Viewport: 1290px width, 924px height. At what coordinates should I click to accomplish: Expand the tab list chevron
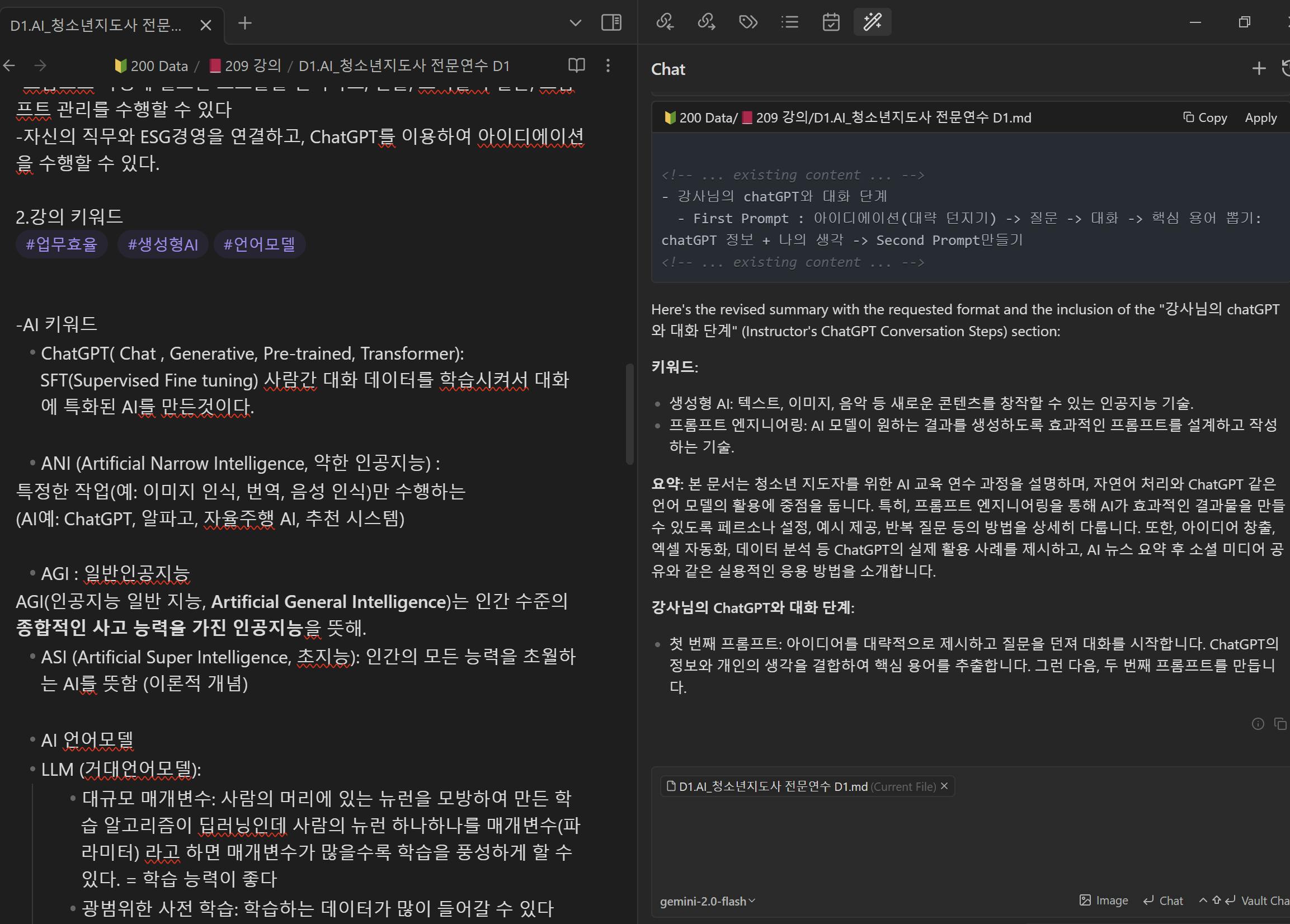575,23
